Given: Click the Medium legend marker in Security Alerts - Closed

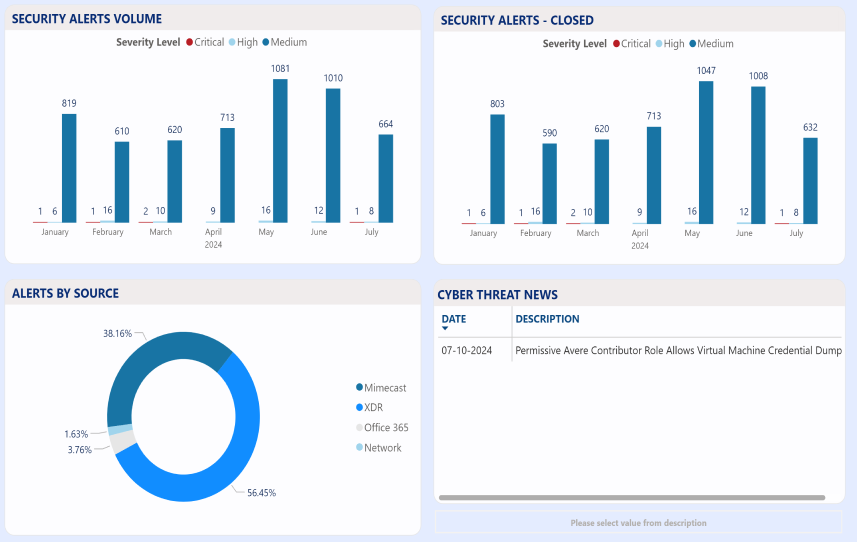Looking at the screenshot, I should click(693, 44).
